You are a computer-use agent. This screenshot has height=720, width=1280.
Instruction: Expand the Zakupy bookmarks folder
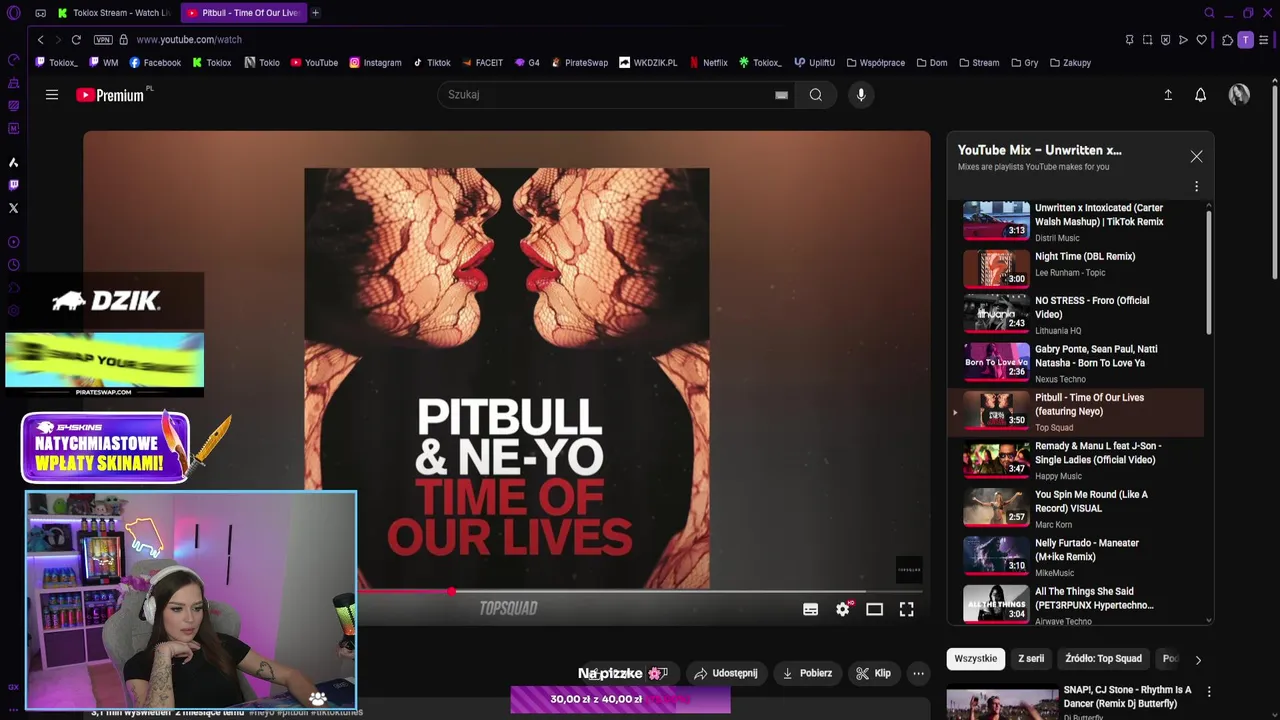pos(1069,63)
